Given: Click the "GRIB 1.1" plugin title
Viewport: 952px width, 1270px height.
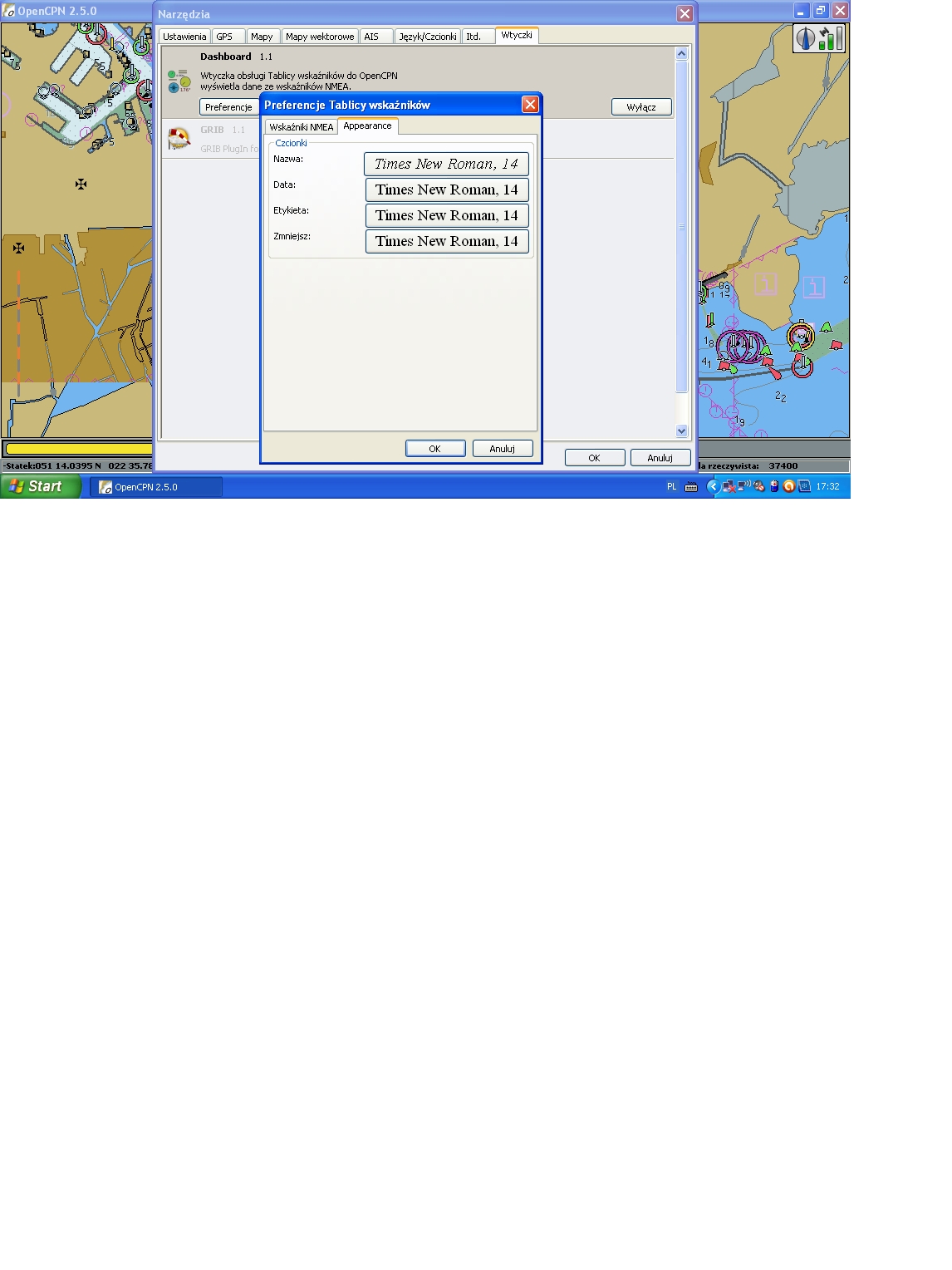Looking at the screenshot, I should coord(223,130).
